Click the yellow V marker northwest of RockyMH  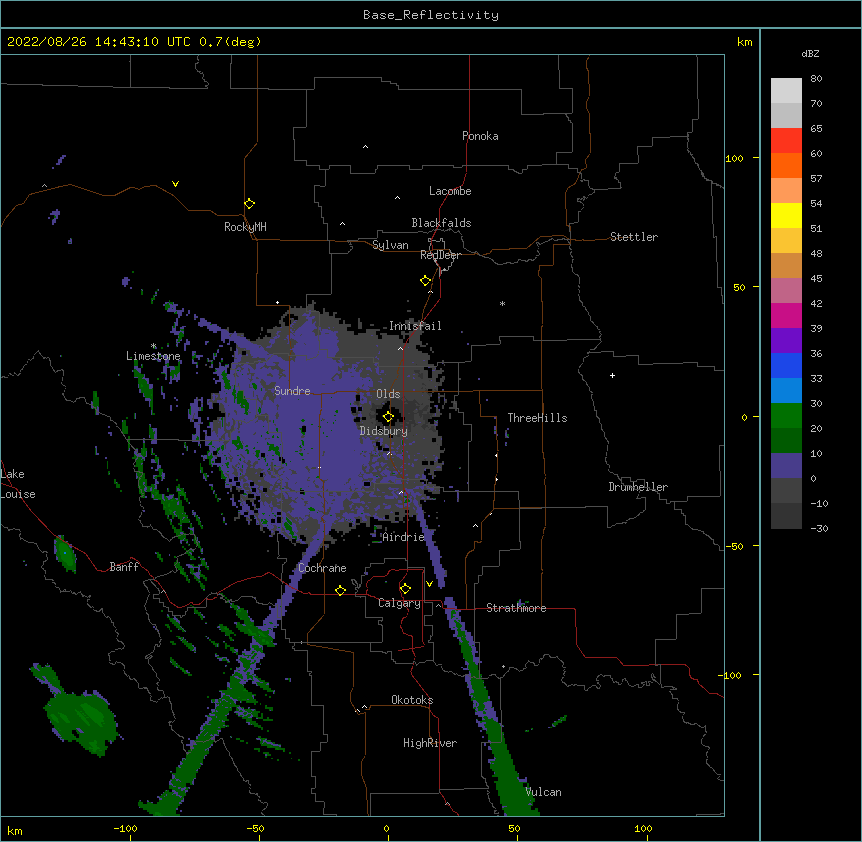pos(175,184)
